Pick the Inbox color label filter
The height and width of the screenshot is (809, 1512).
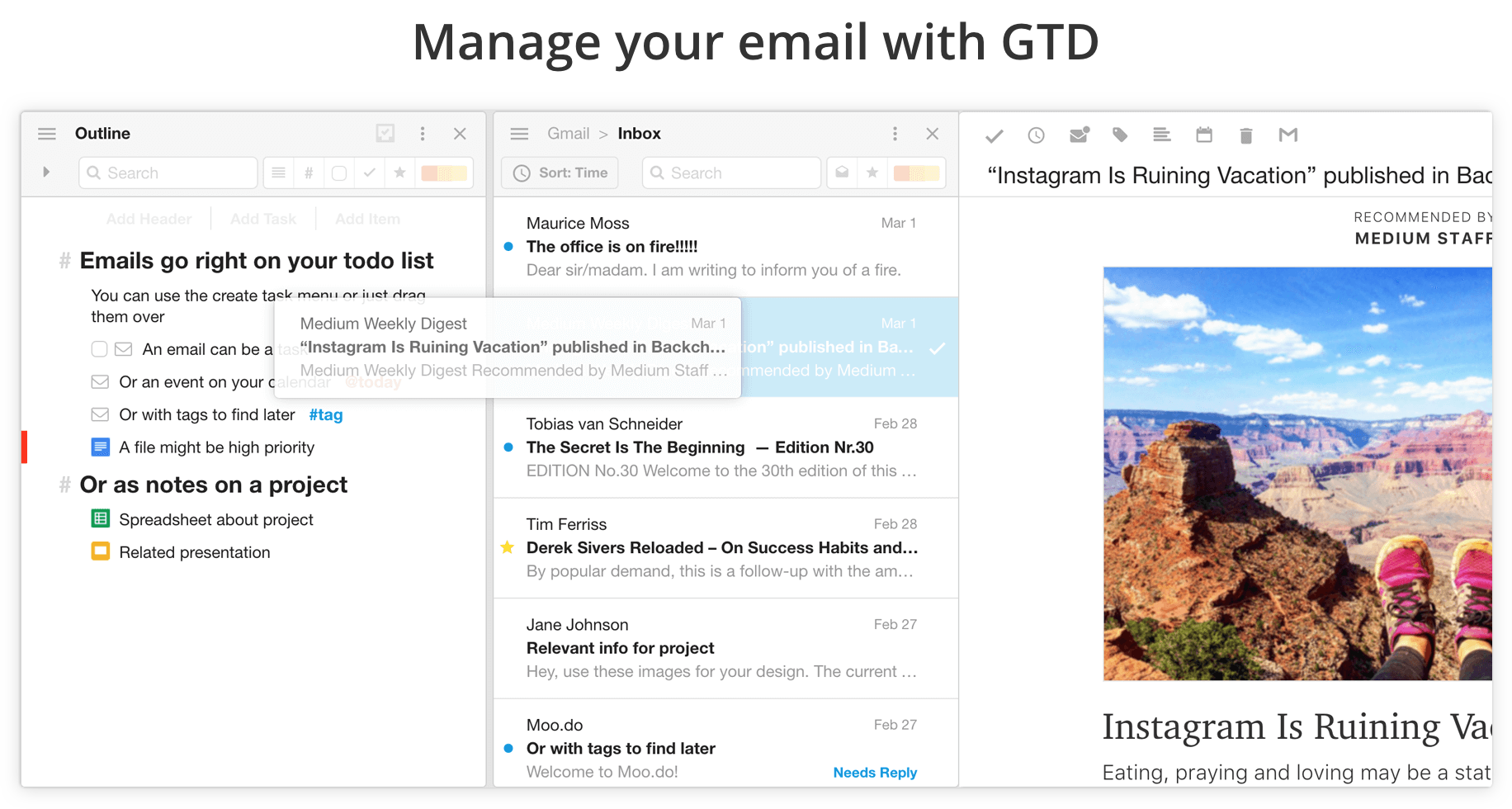916,173
